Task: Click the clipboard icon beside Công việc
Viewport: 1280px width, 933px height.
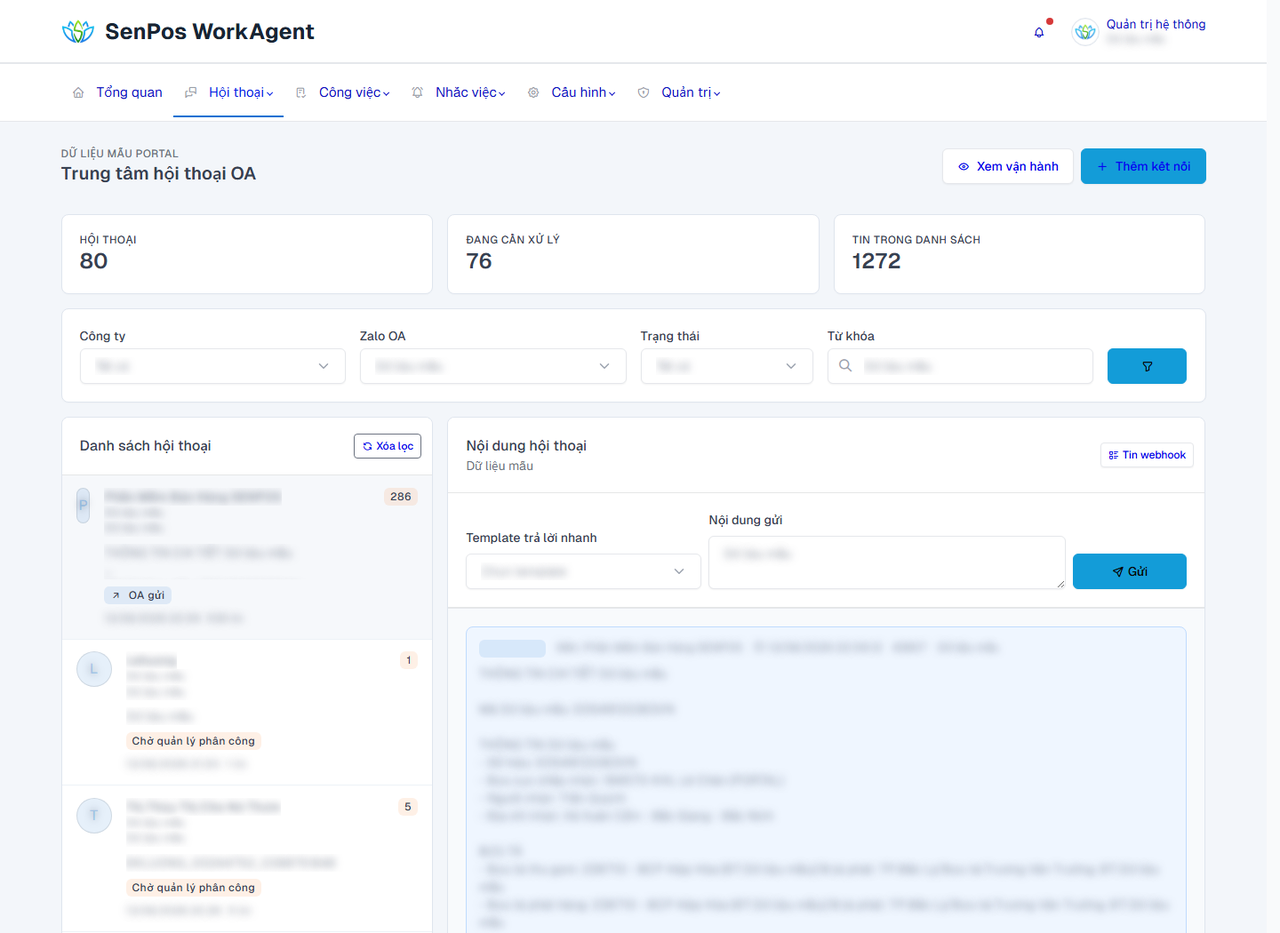Action: (x=301, y=92)
